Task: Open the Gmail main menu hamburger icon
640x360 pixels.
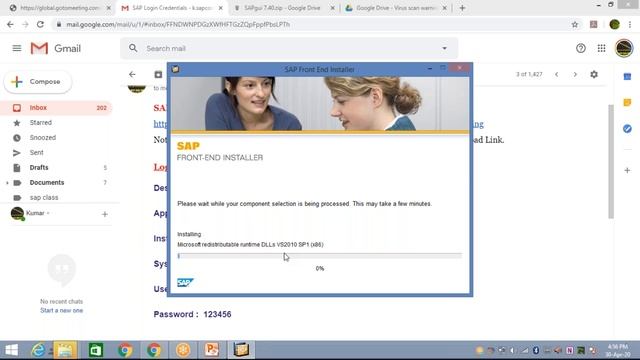Action: 17,48
